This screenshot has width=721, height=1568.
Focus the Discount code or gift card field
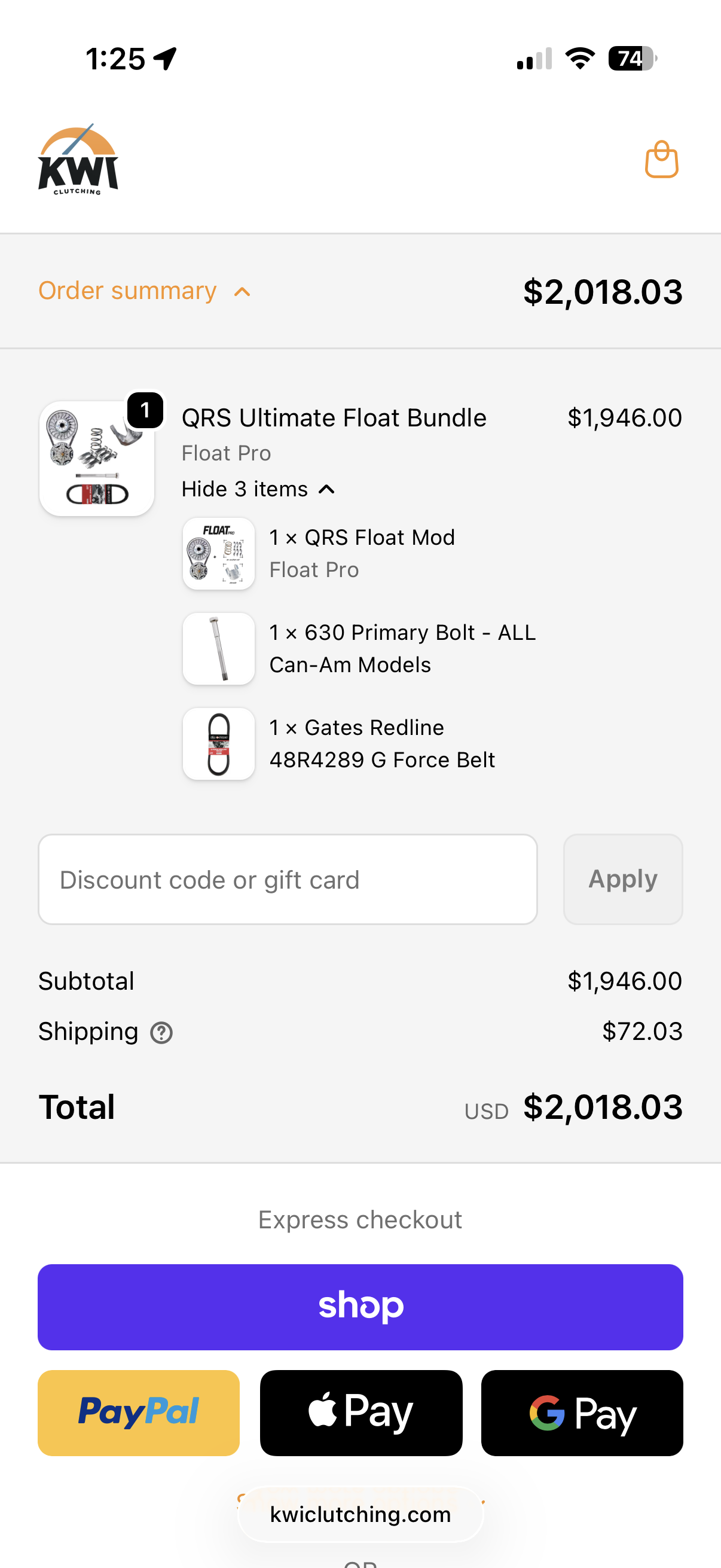coord(287,879)
